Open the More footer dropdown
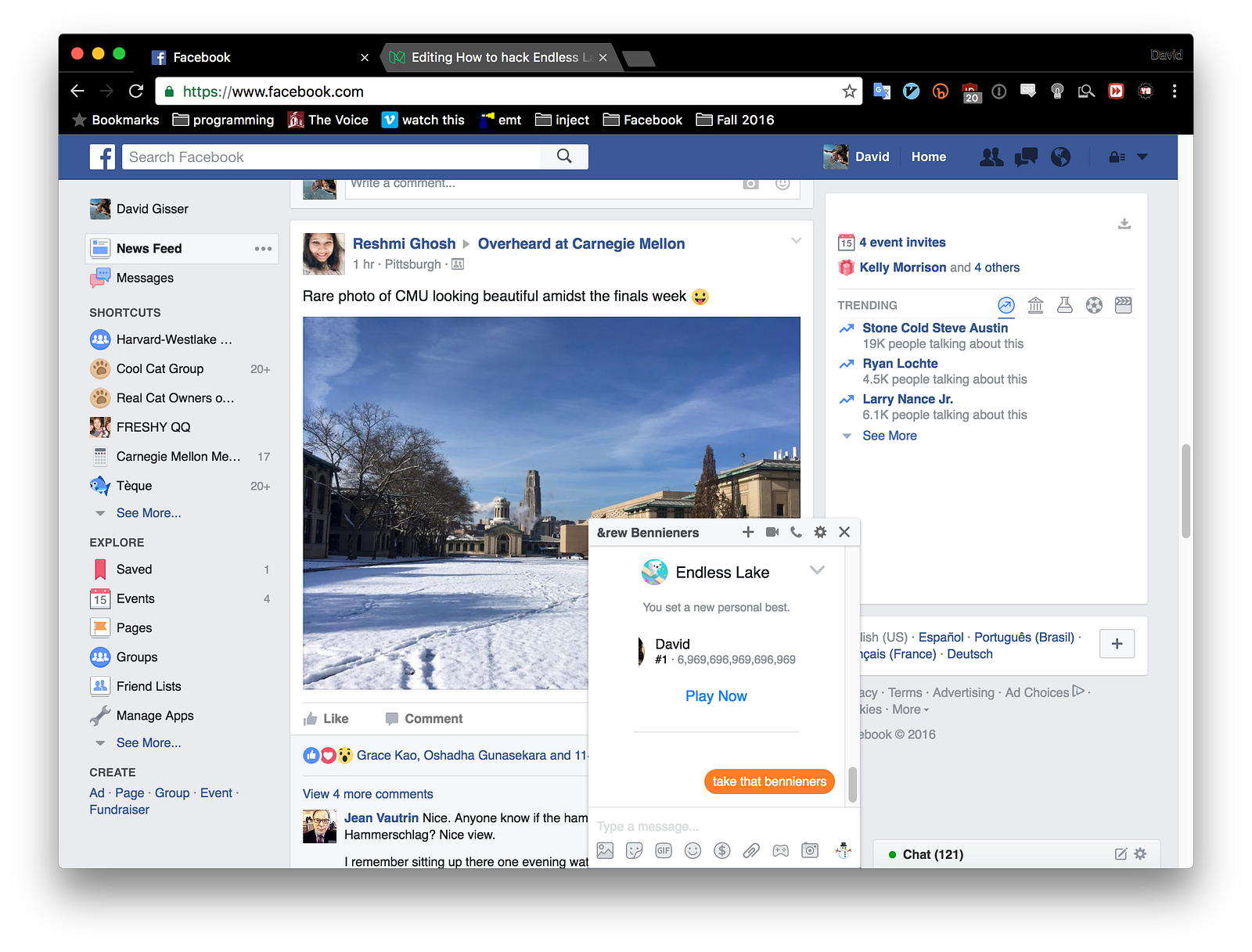This screenshot has height=952, width=1252. click(x=911, y=710)
